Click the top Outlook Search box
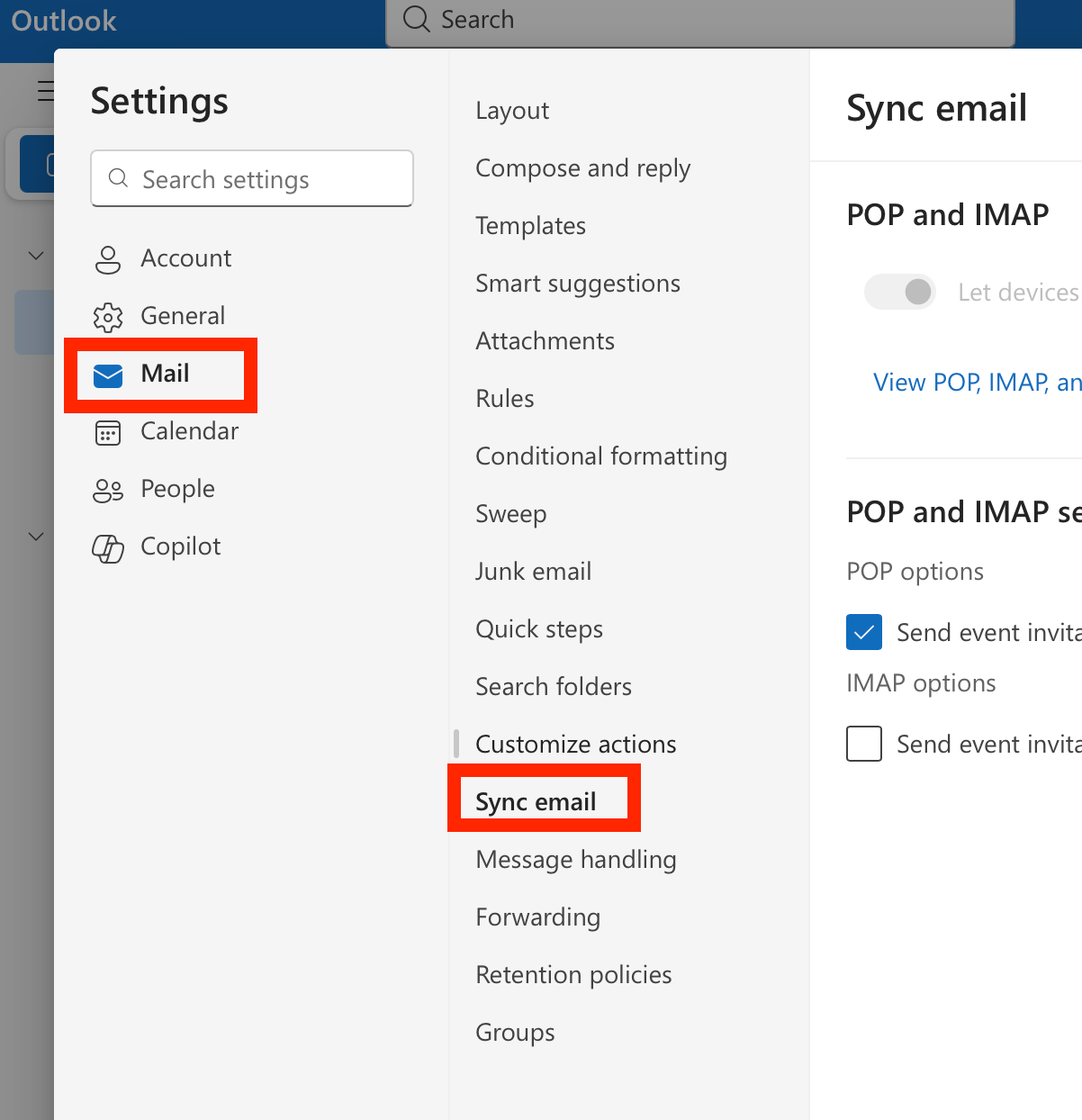This screenshot has height=1120, width=1082. (700, 22)
